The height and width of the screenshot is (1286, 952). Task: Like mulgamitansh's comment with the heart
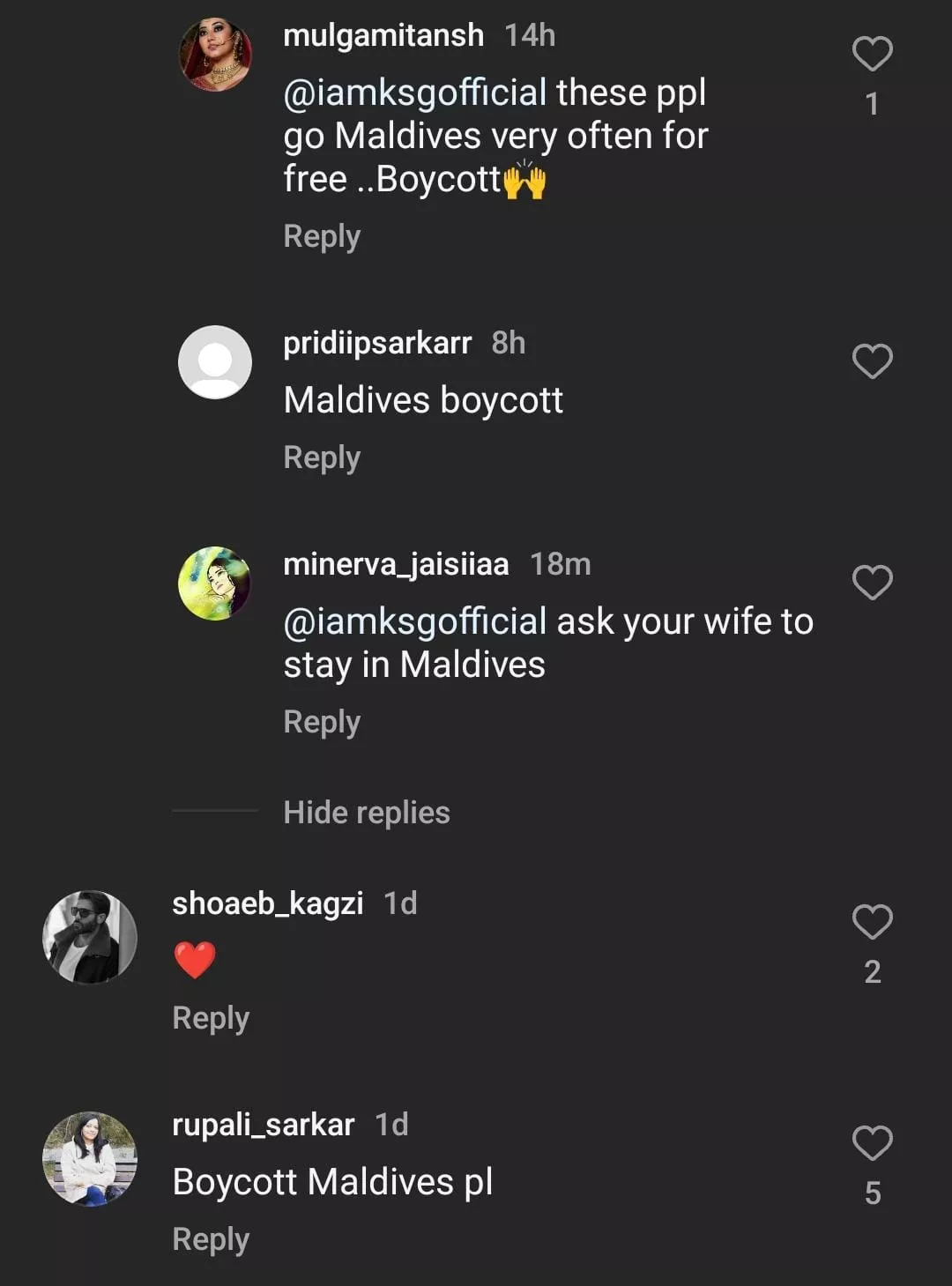coord(872,55)
